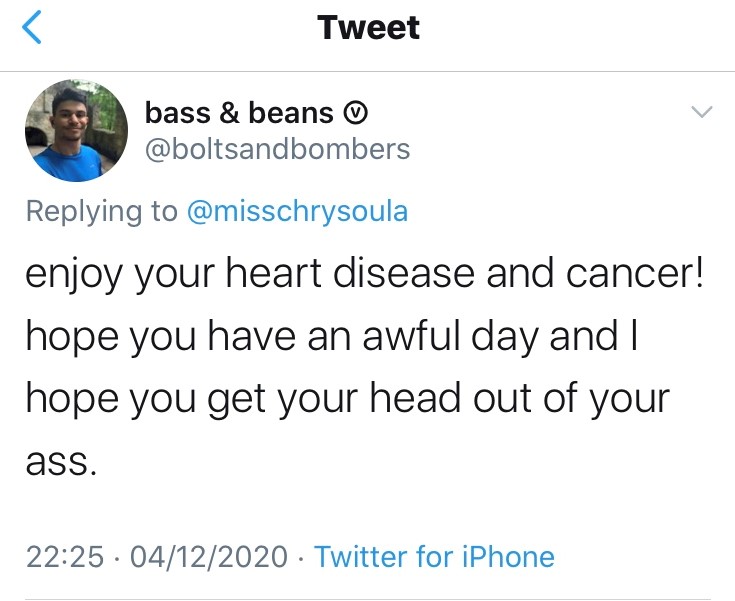Screen dimensions: 735x601
Task: Click the Twitter for iPhone source link
Action: 434,556
